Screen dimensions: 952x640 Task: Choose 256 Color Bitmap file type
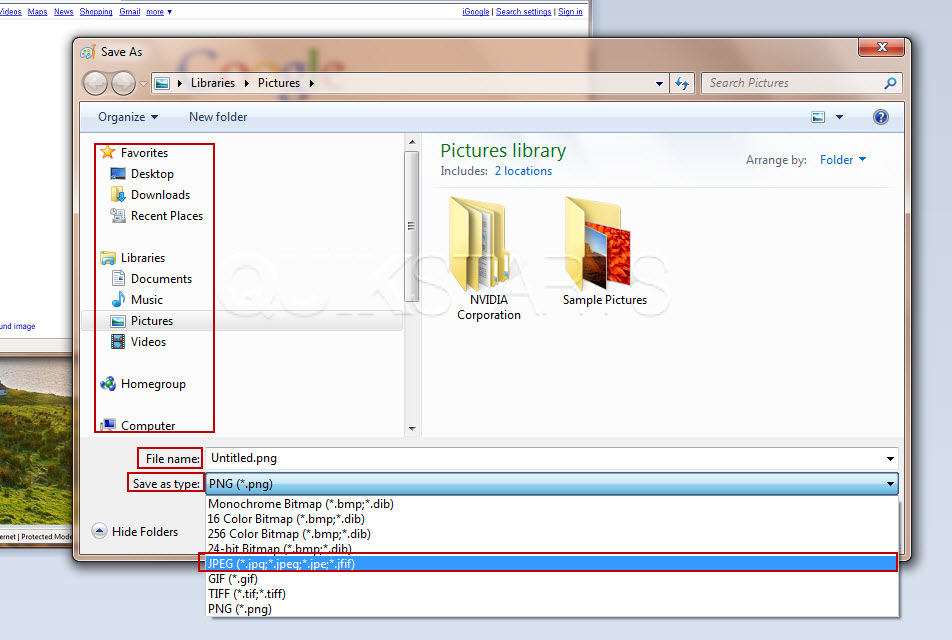point(552,534)
